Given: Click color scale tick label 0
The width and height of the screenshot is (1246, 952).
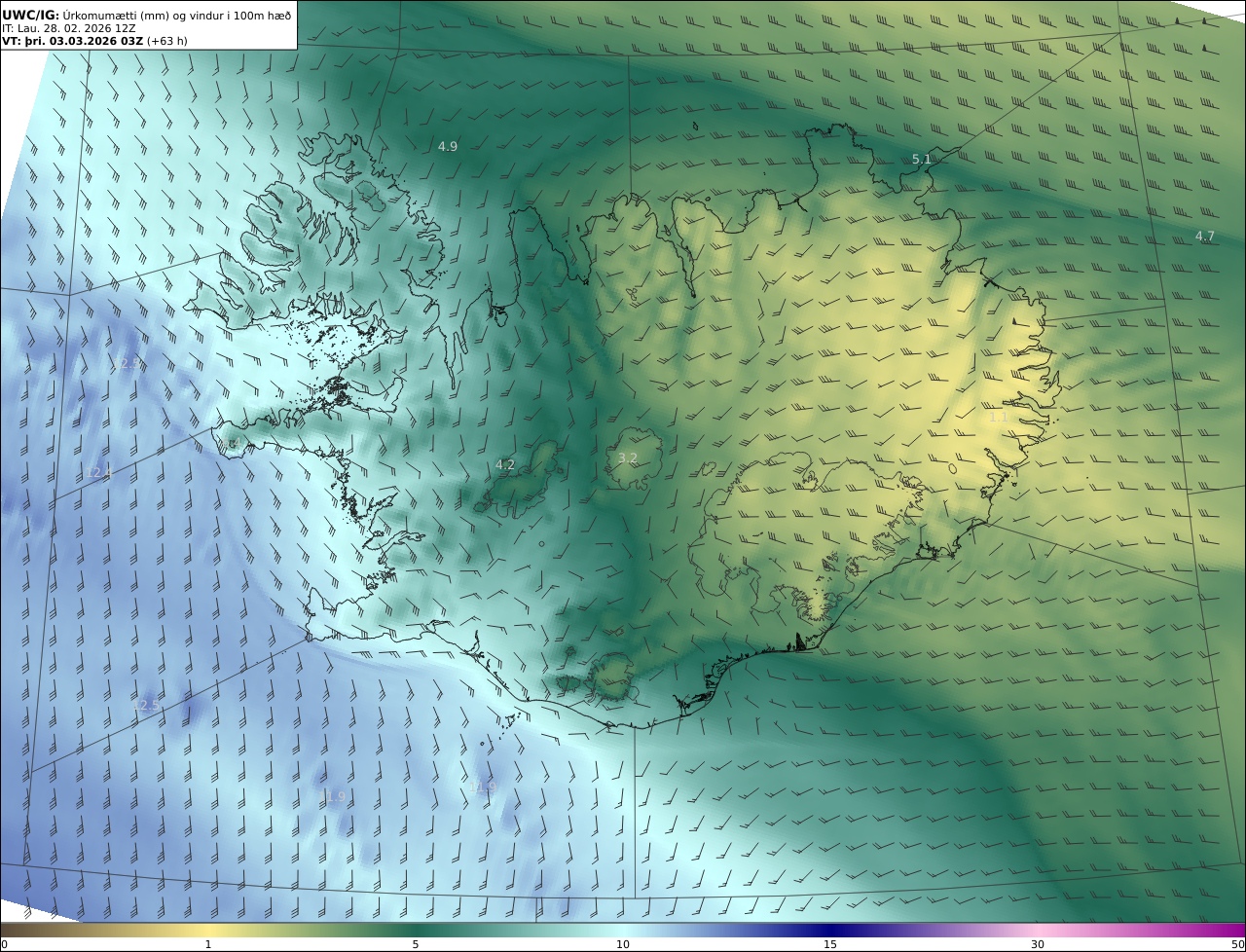Looking at the screenshot, I should [4, 944].
